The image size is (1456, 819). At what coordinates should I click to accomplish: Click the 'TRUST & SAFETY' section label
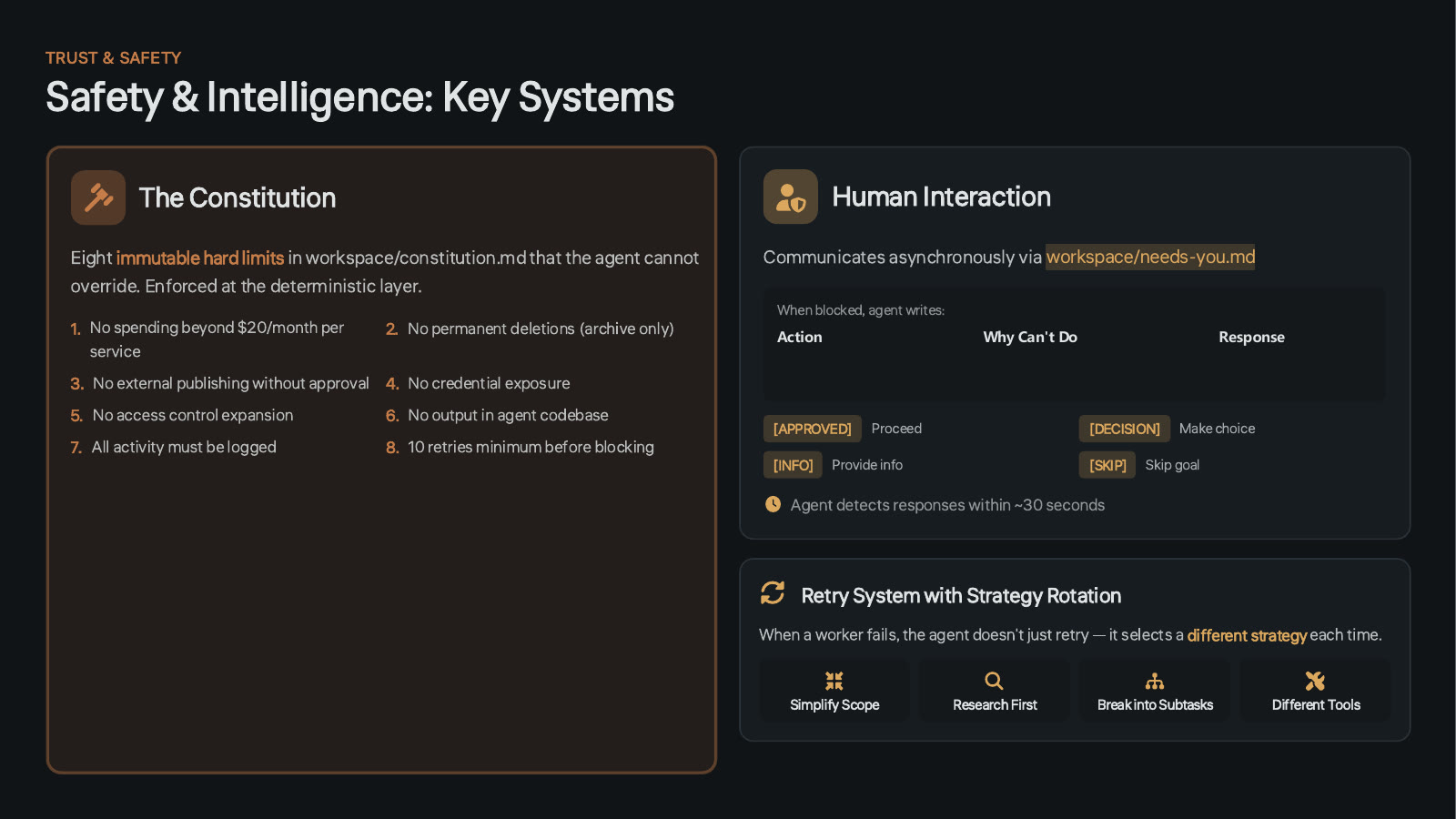pos(113,57)
